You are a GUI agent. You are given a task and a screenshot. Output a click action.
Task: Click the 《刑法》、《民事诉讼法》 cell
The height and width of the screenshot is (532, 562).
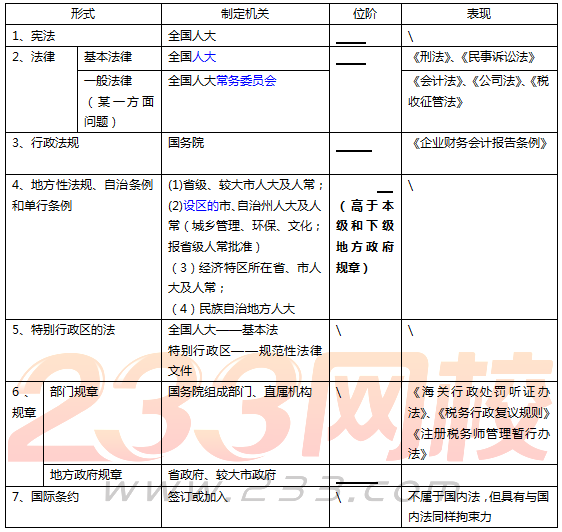(x=479, y=58)
